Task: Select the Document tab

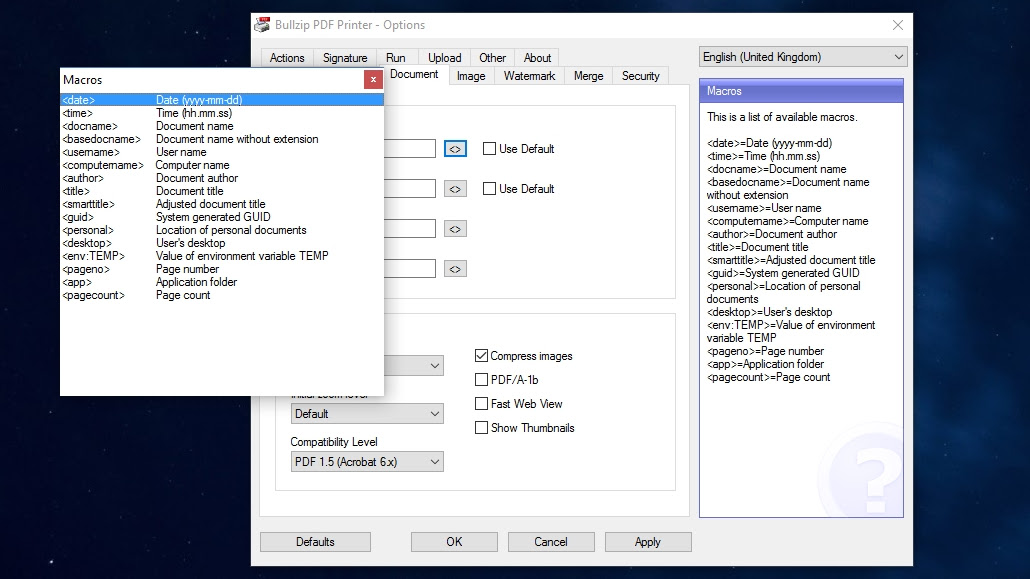Action: click(414, 74)
